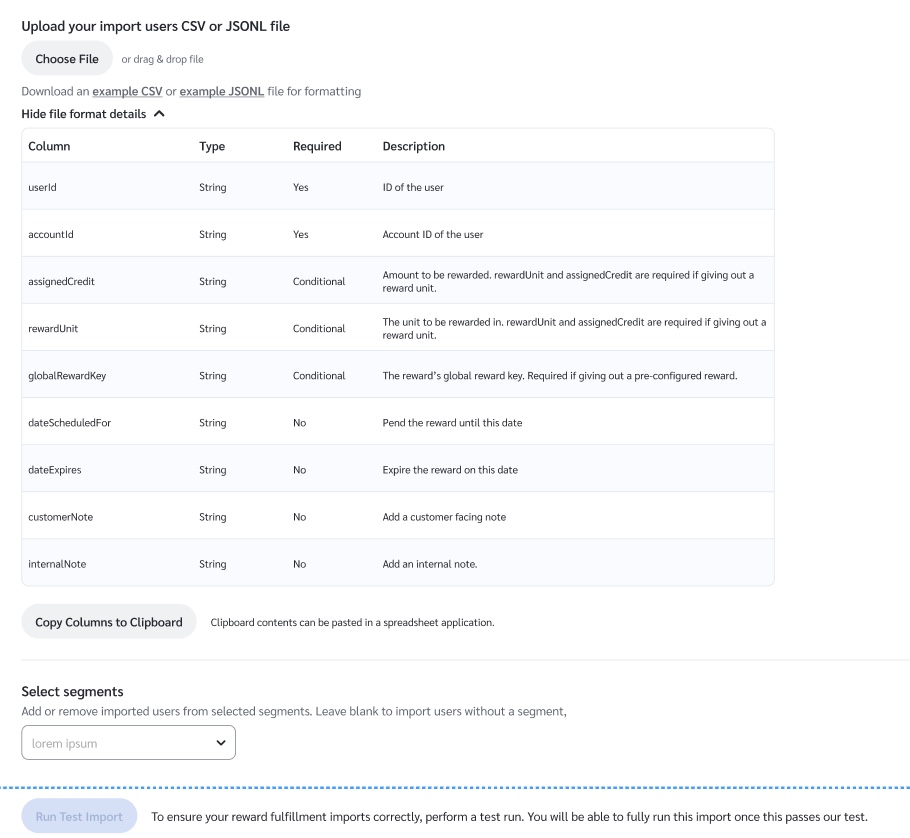Image resolution: width=910 pixels, height=838 pixels.
Task: Click the Column header in table
Action: 49,146
